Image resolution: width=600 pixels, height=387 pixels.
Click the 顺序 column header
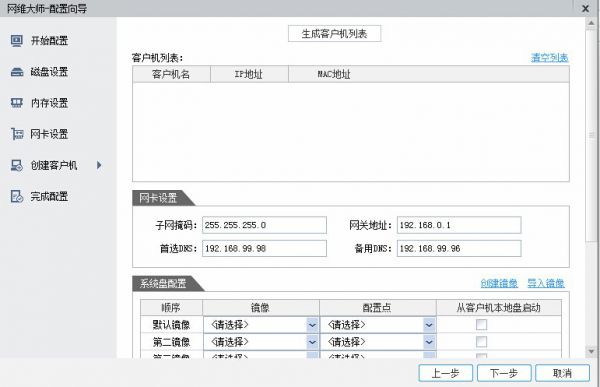[171, 308]
